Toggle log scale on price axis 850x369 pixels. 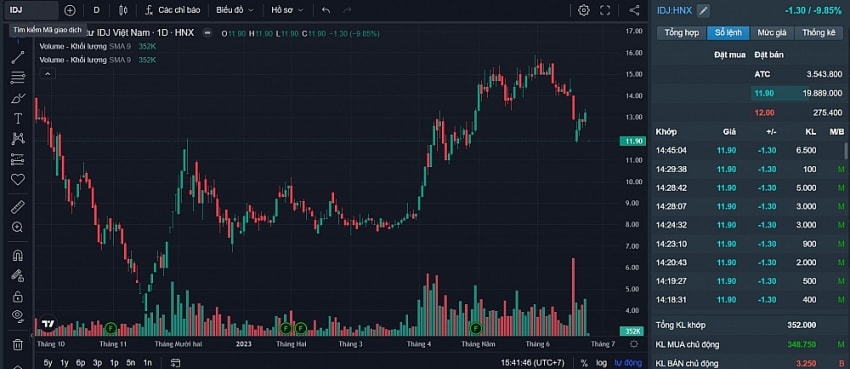click(601, 362)
